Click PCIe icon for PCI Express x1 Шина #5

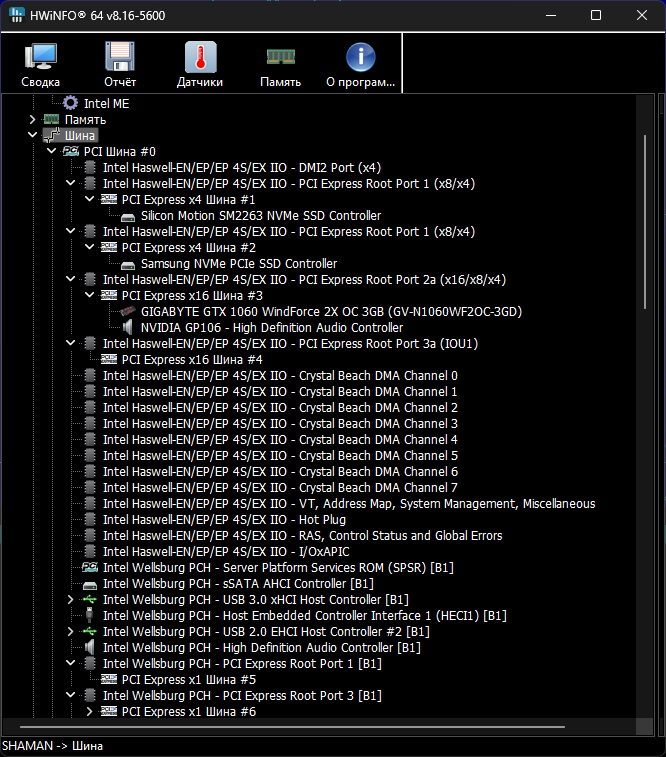coord(109,679)
